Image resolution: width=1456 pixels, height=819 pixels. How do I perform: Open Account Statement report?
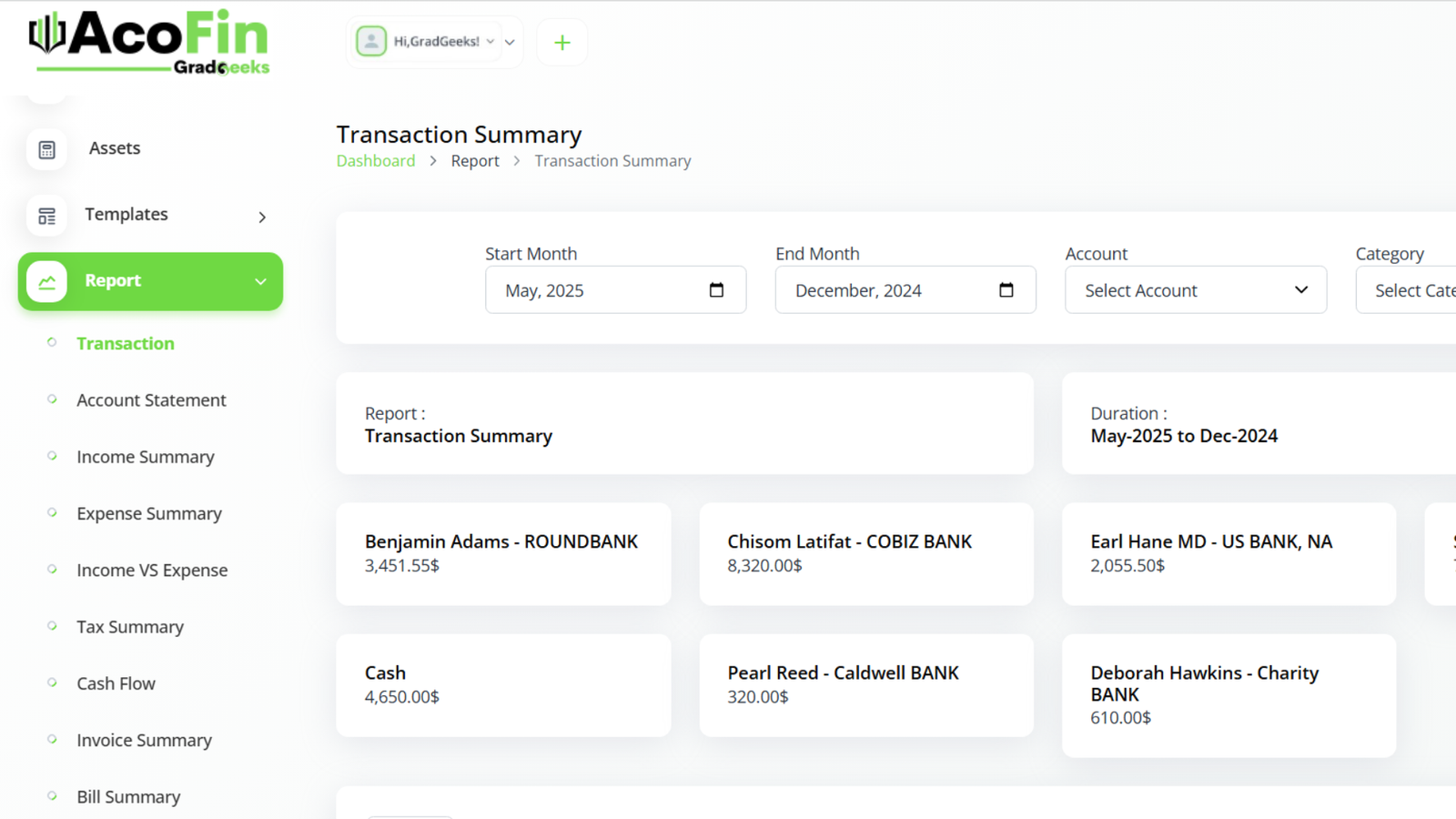[151, 400]
